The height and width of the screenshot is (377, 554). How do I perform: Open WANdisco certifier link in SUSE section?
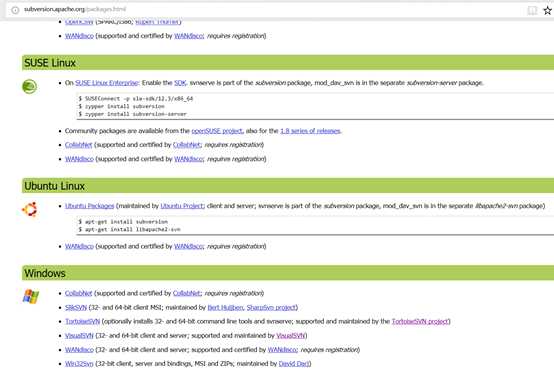click(189, 159)
